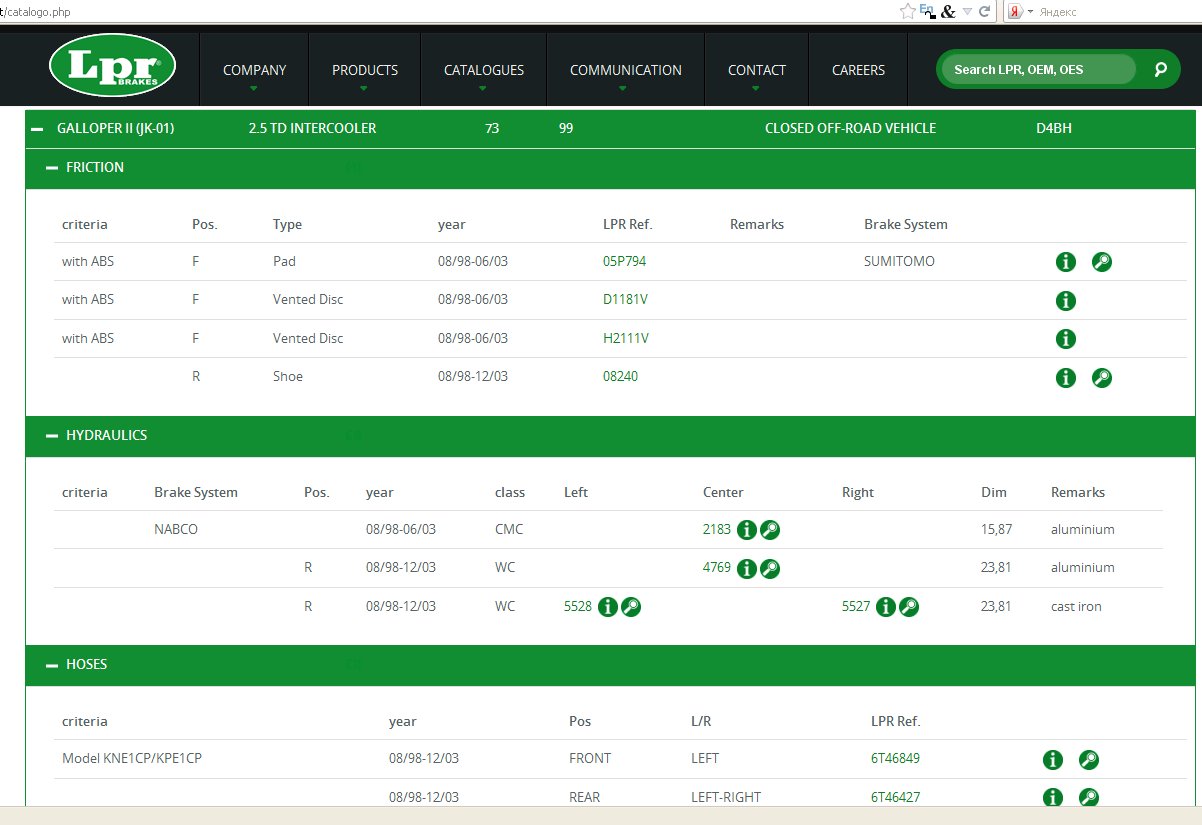Bookmark page with star icon
Screen dimensions: 1202x825
pos(907,11)
